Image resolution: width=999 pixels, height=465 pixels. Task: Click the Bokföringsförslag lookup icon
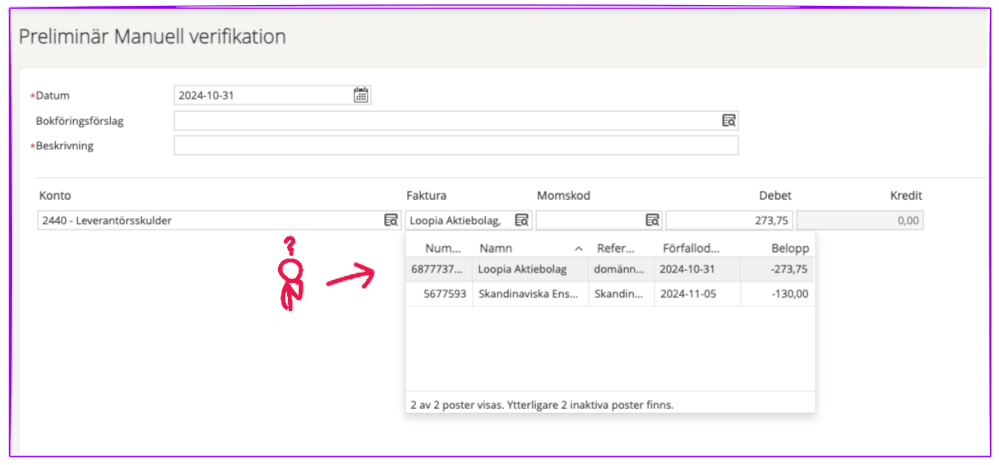pyautogui.click(x=729, y=120)
